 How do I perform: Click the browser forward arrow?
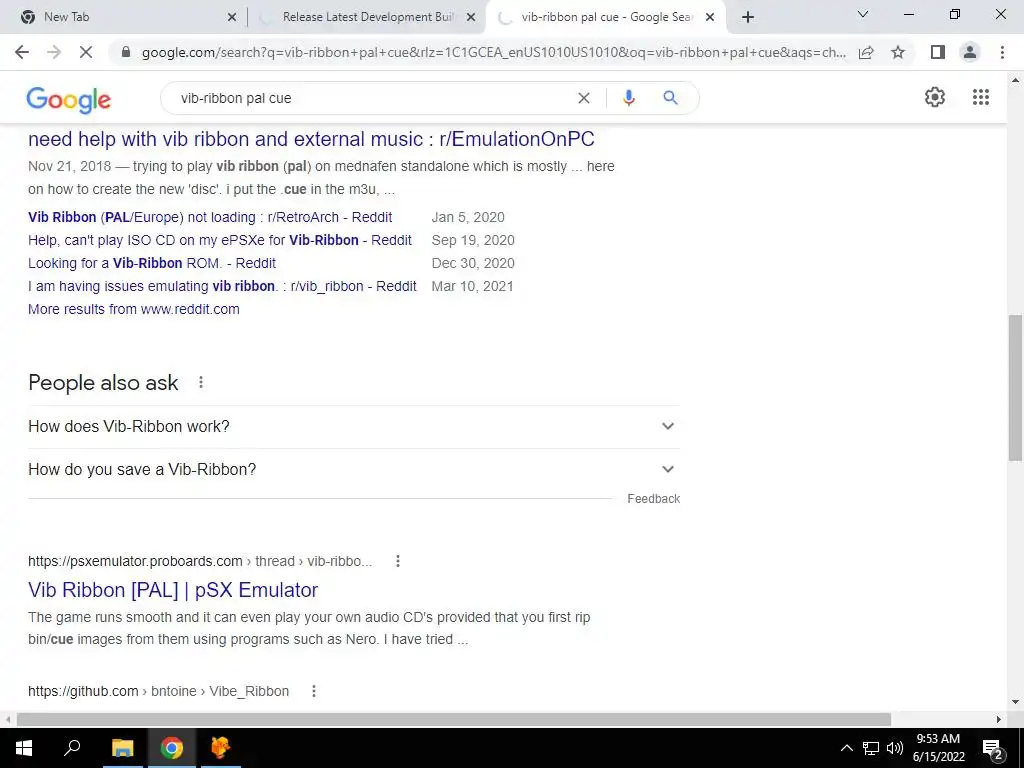pos(54,52)
